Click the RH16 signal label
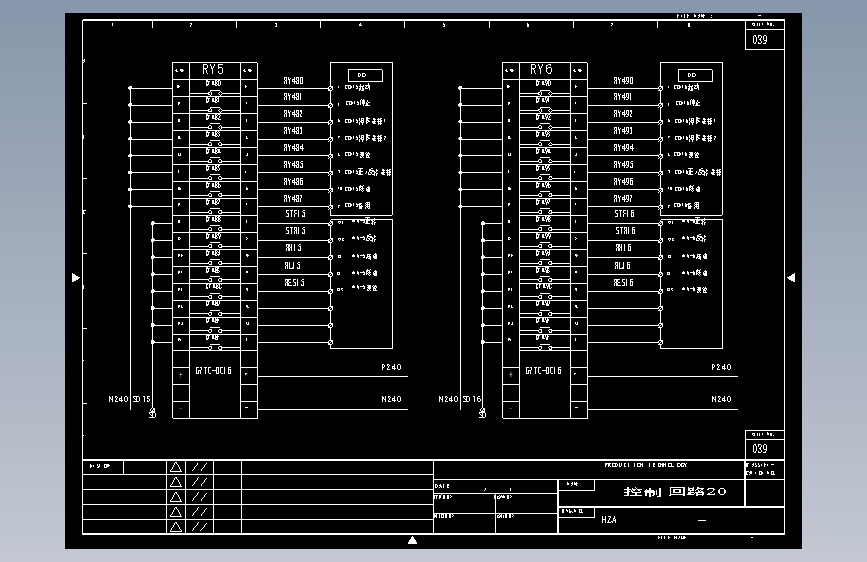Image resolution: width=867 pixels, height=562 pixels. click(623, 248)
